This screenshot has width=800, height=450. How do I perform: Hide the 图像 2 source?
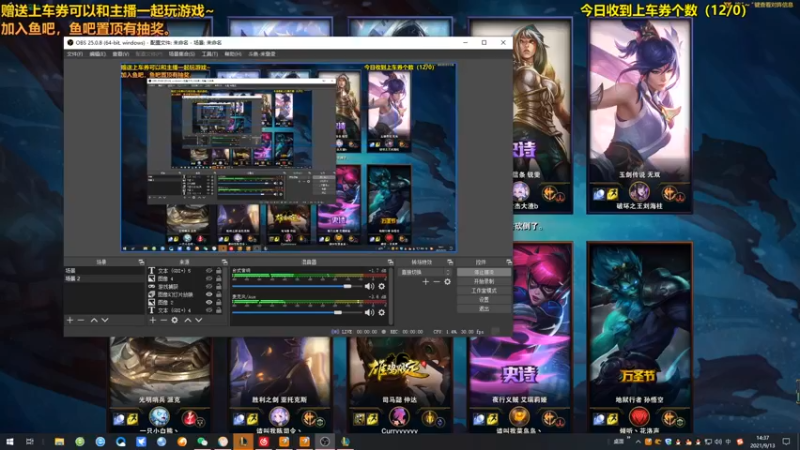coord(209,302)
